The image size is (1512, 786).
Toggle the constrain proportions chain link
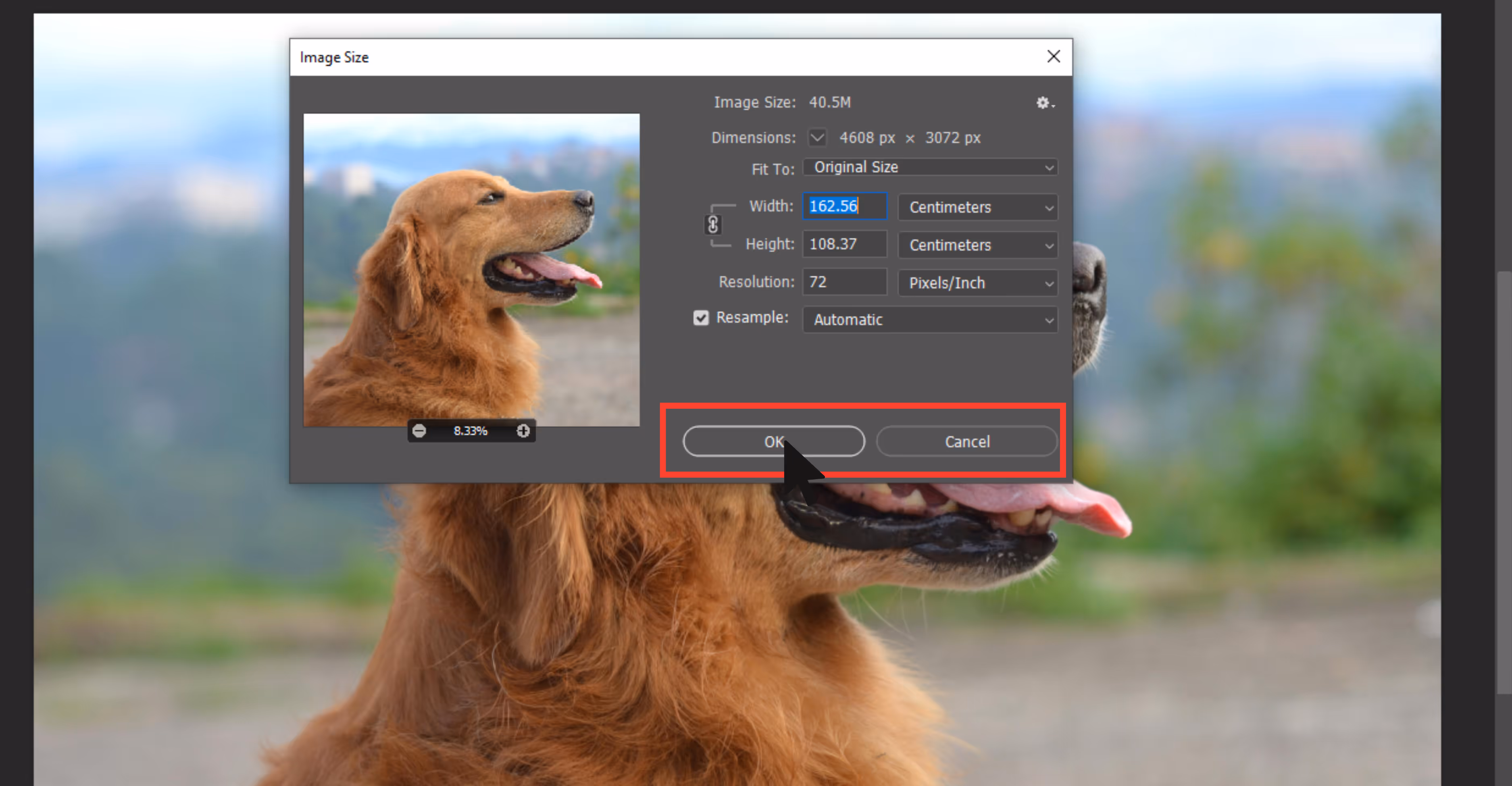click(712, 225)
